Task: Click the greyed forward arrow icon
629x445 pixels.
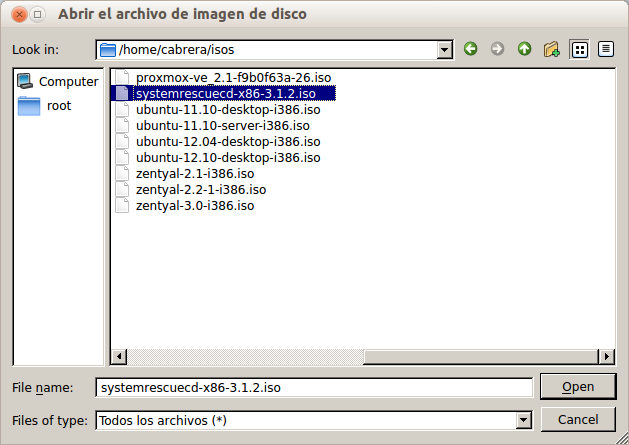Action: 497,49
